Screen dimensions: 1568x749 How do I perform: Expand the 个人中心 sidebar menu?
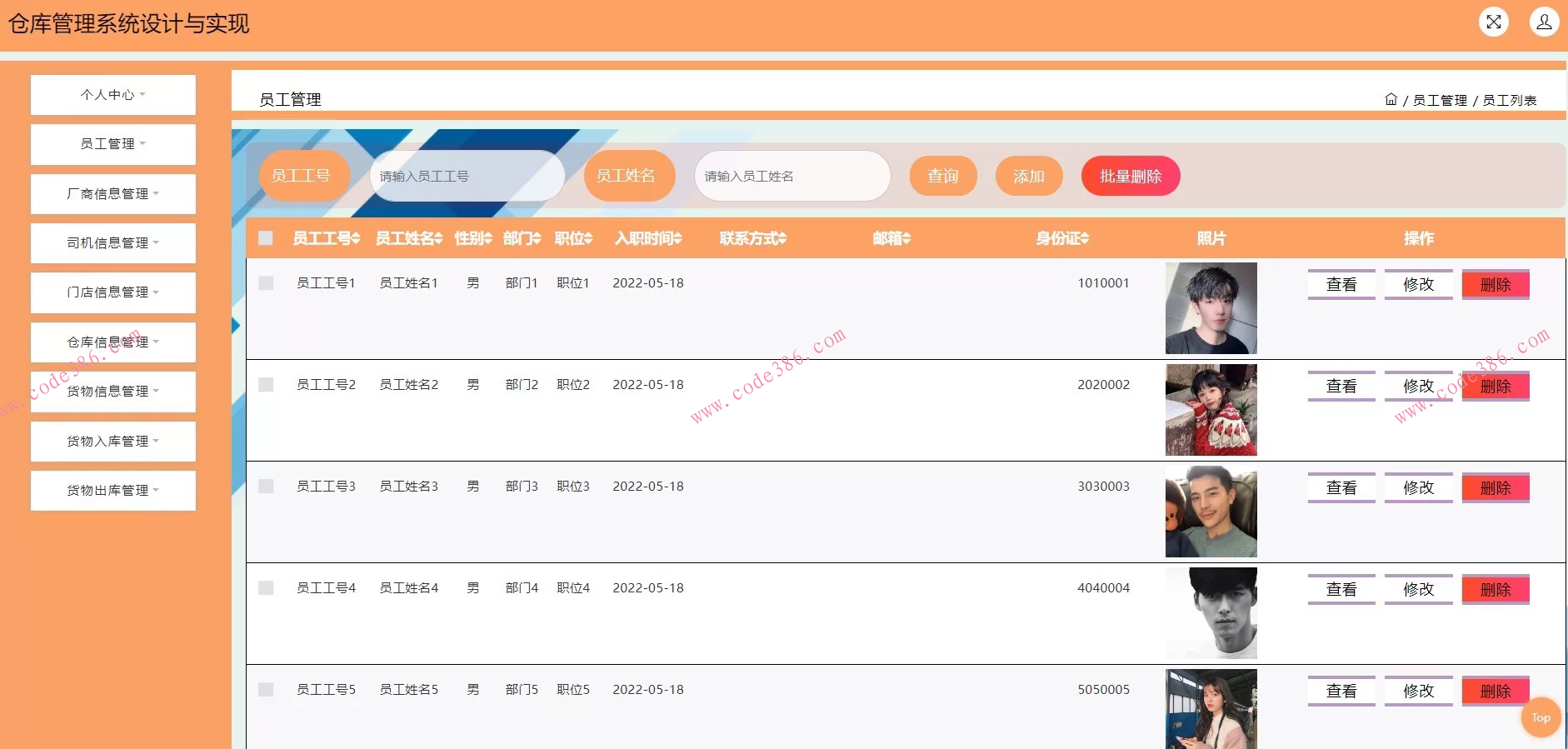coord(113,95)
